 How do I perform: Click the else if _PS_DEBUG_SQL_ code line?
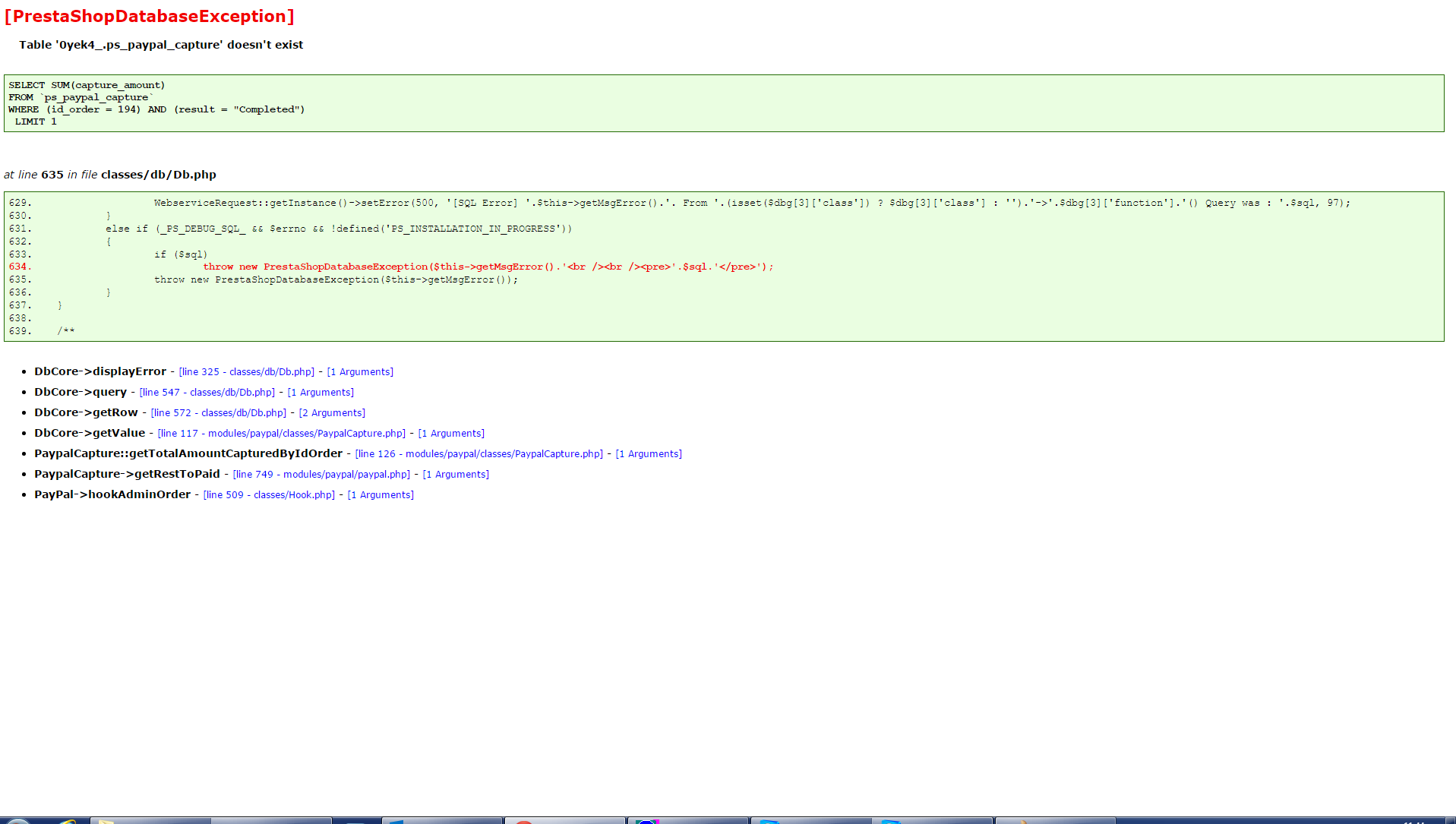coord(339,229)
